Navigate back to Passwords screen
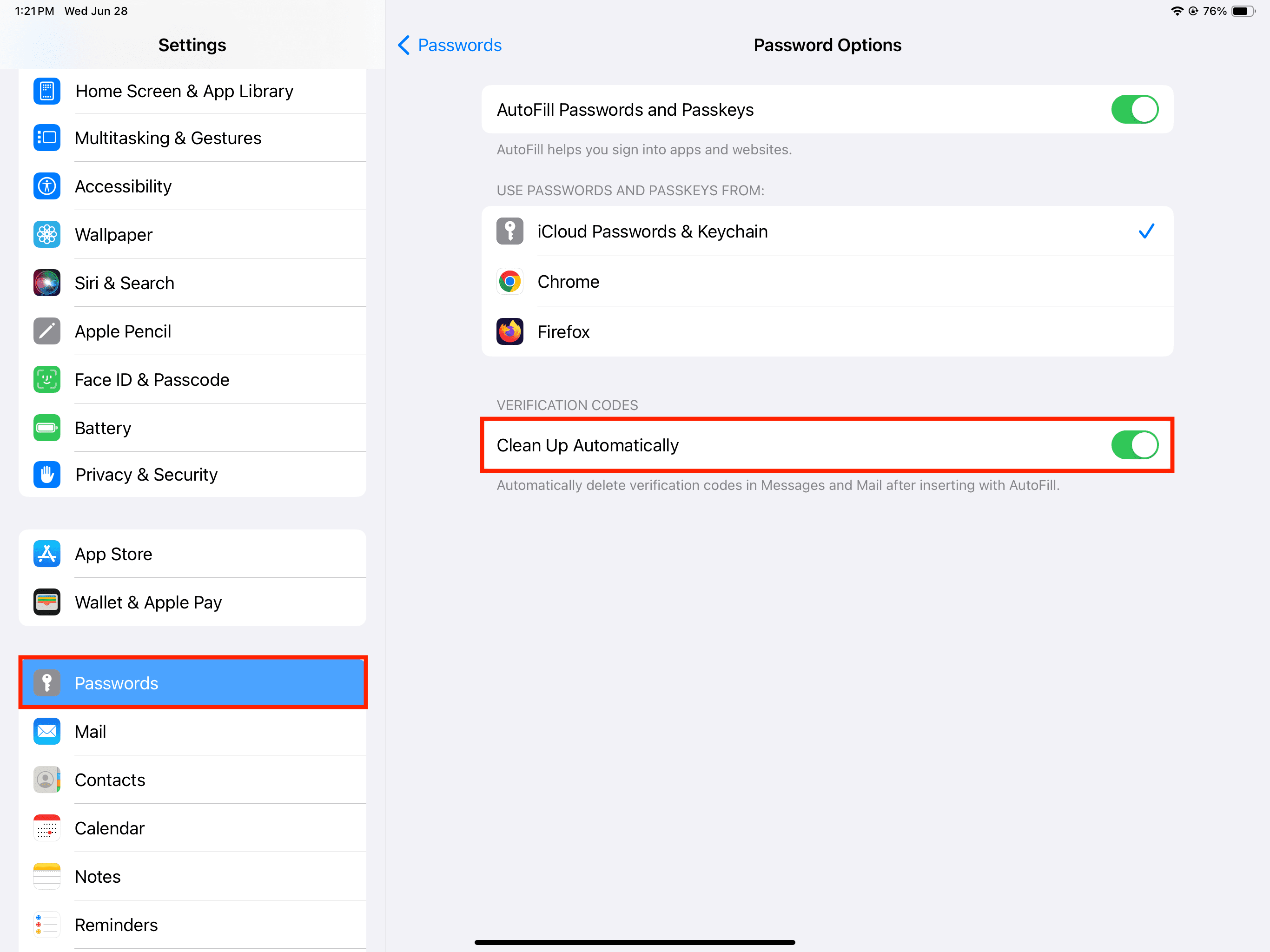The height and width of the screenshot is (952, 1270). point(448,44)
